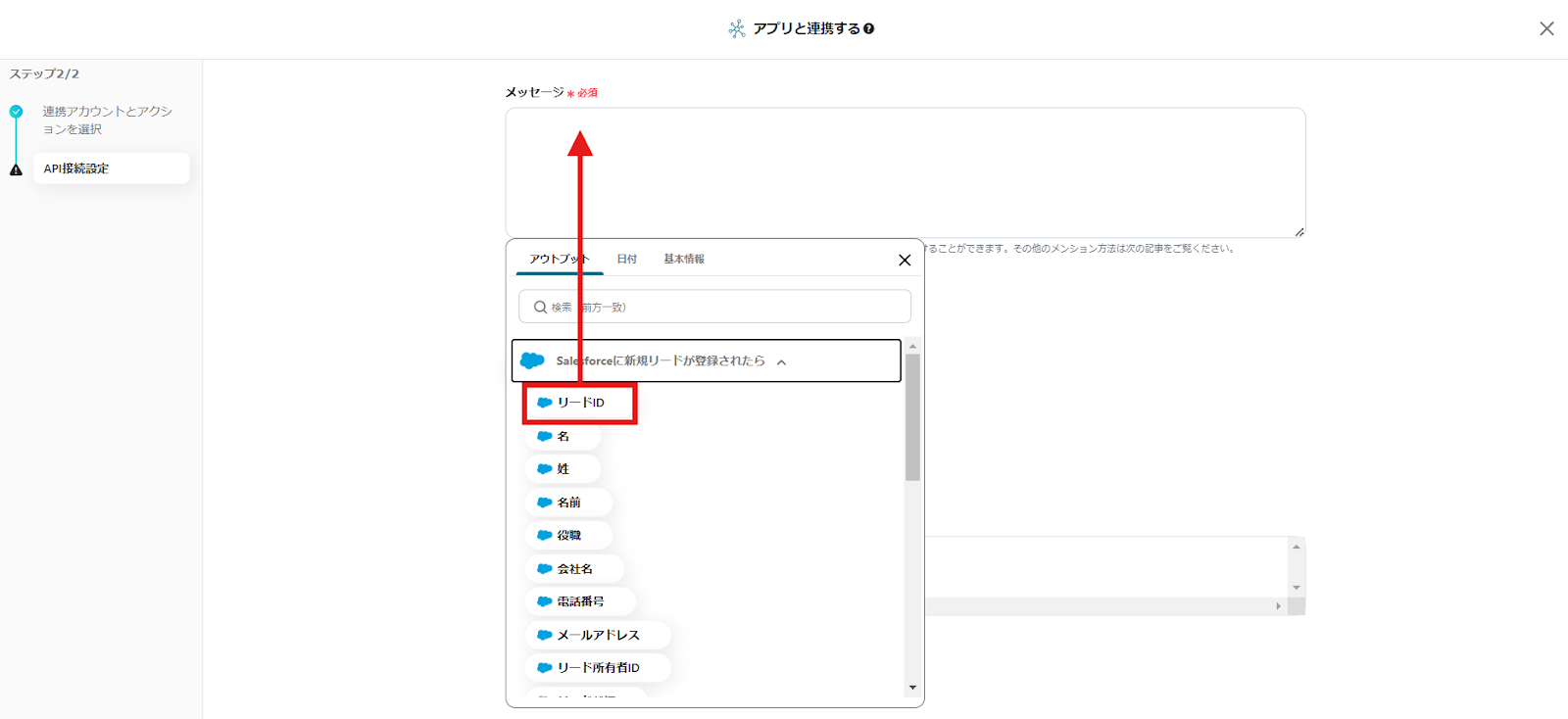Viewport: 1568px width, 719px height.
Task: Pick the 役職 output chip
Action: [568, 536]
